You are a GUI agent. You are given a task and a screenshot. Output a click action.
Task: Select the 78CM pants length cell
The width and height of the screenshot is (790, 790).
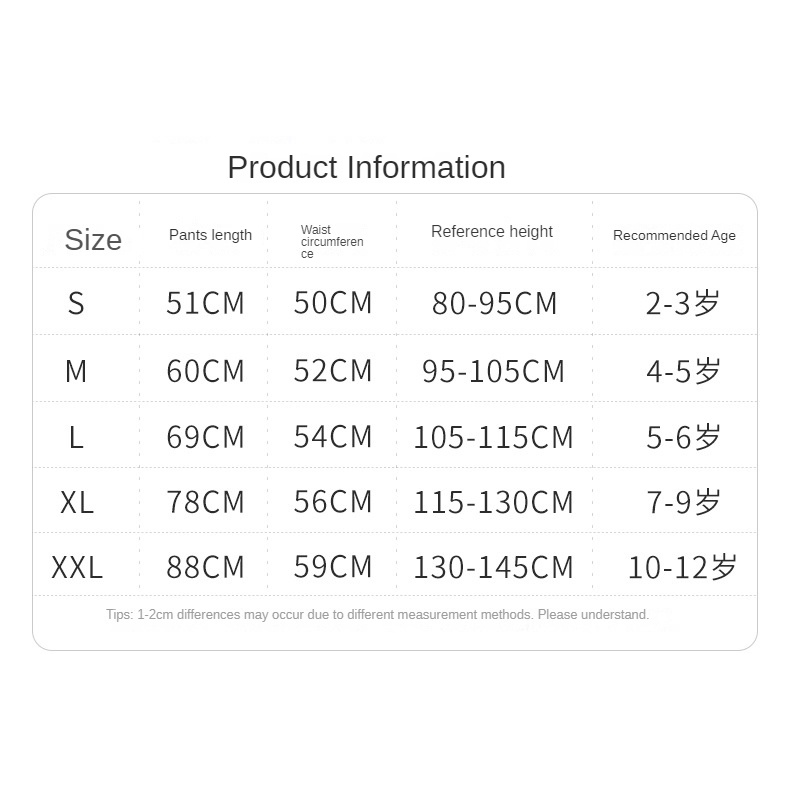coord(205,502)
